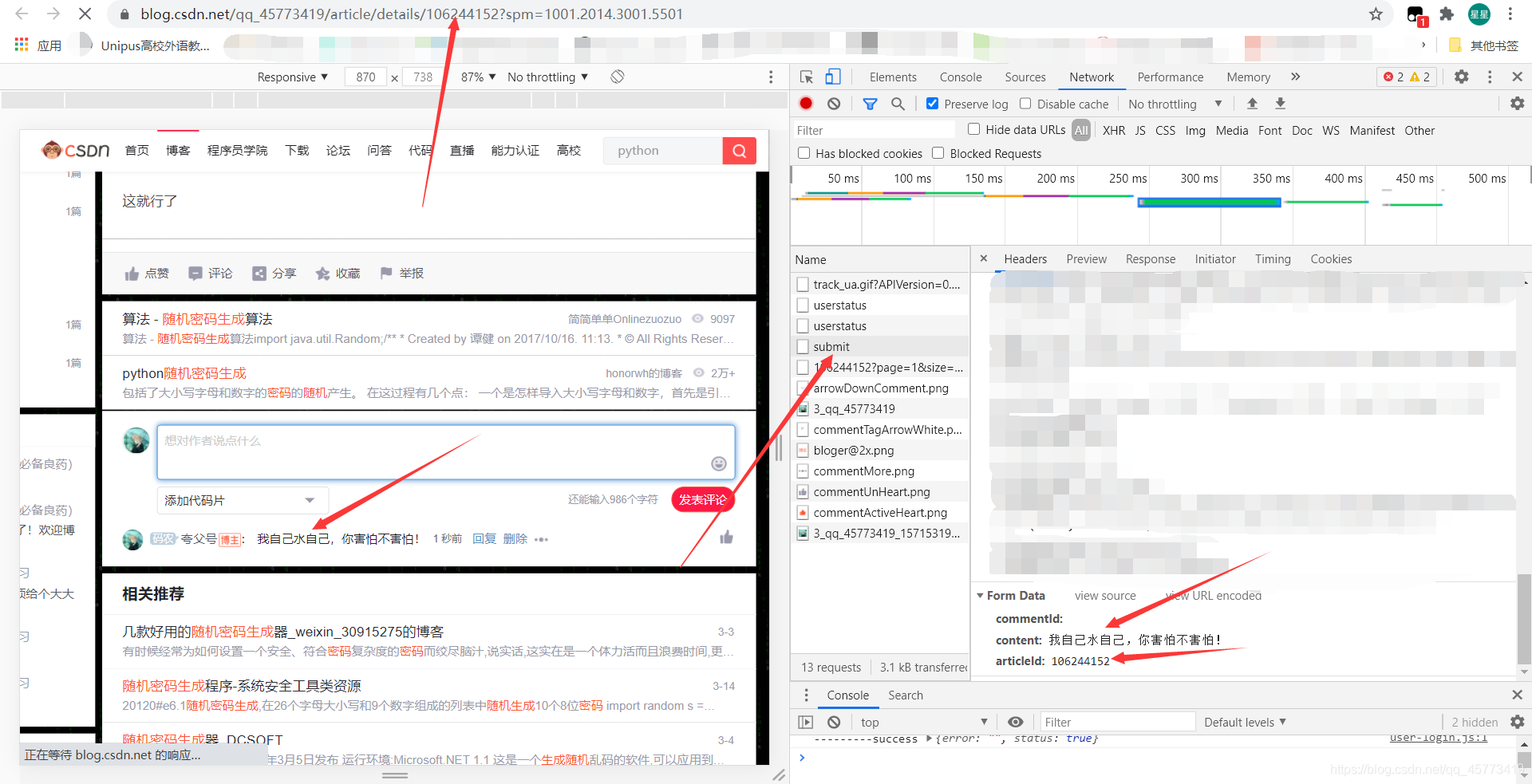The image size is (1532, 784).
Task: Click the inspect element picker icon
Action: [807, 77]
